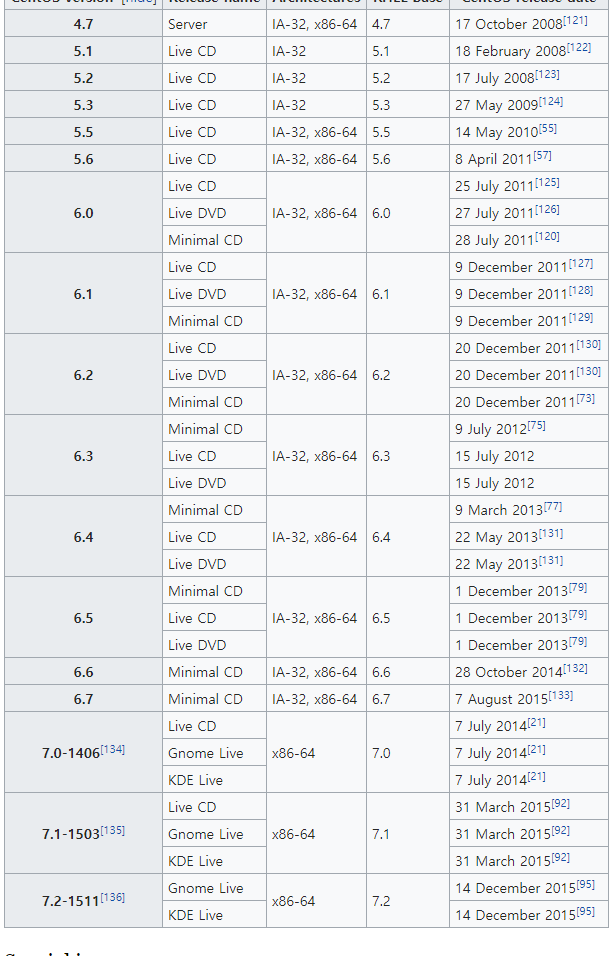This screenshot has height=956, width=612.
Task: Click citation 124 beside 27 May 2009
Action: [551, 101]
